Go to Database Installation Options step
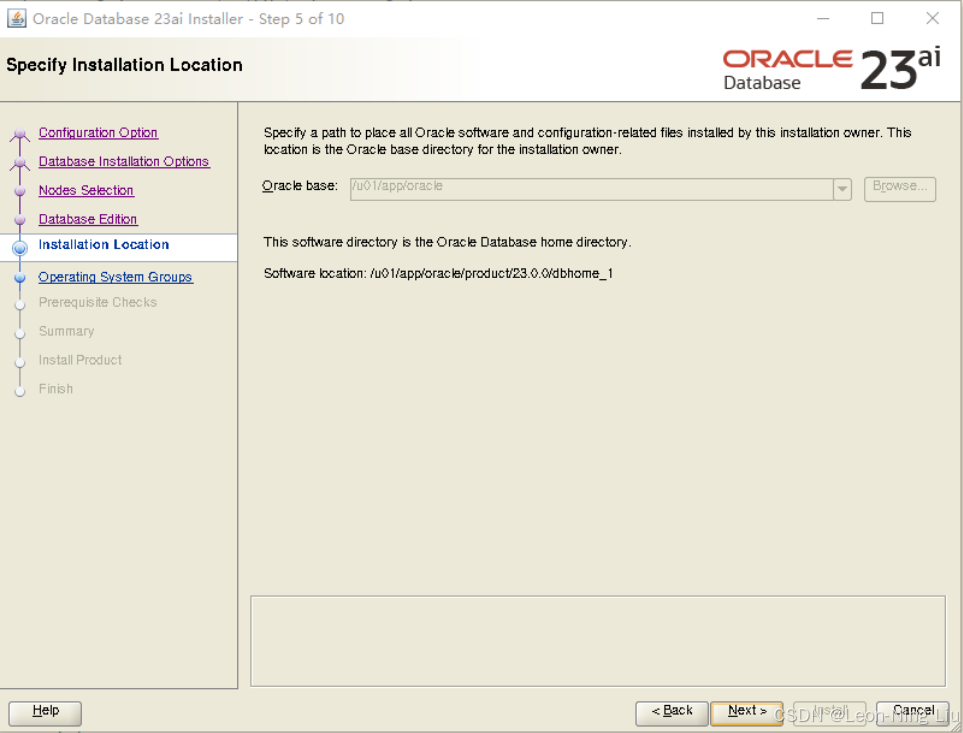 tap(124, 161)
